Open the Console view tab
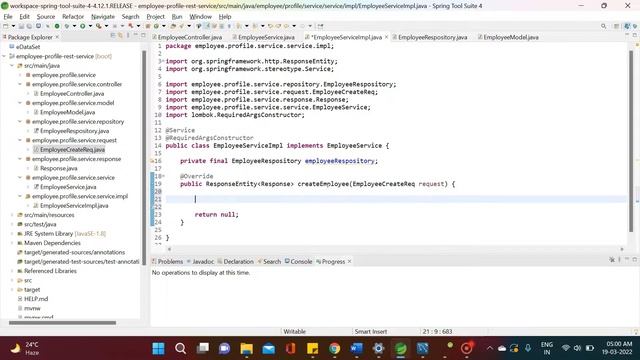This screenshot has height=360, width=640. [x=298, y=262]
